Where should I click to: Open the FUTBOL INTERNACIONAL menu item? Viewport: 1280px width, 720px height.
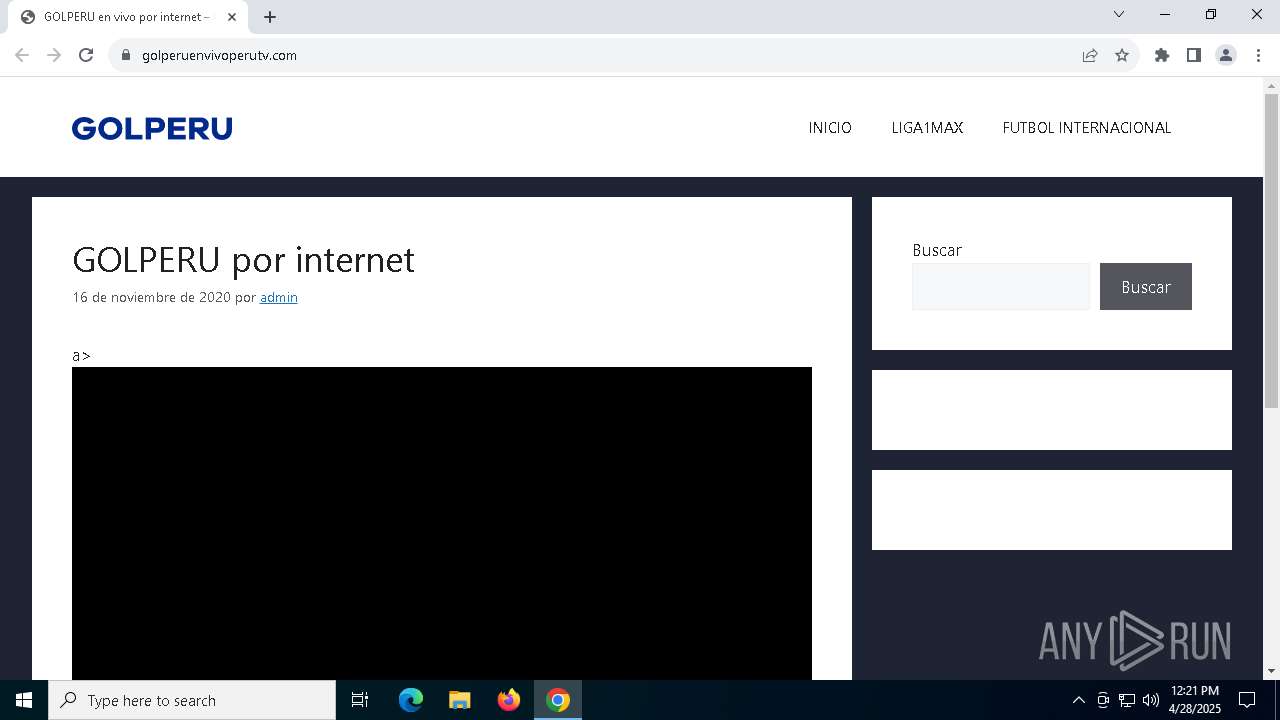tap(1087, 128)
